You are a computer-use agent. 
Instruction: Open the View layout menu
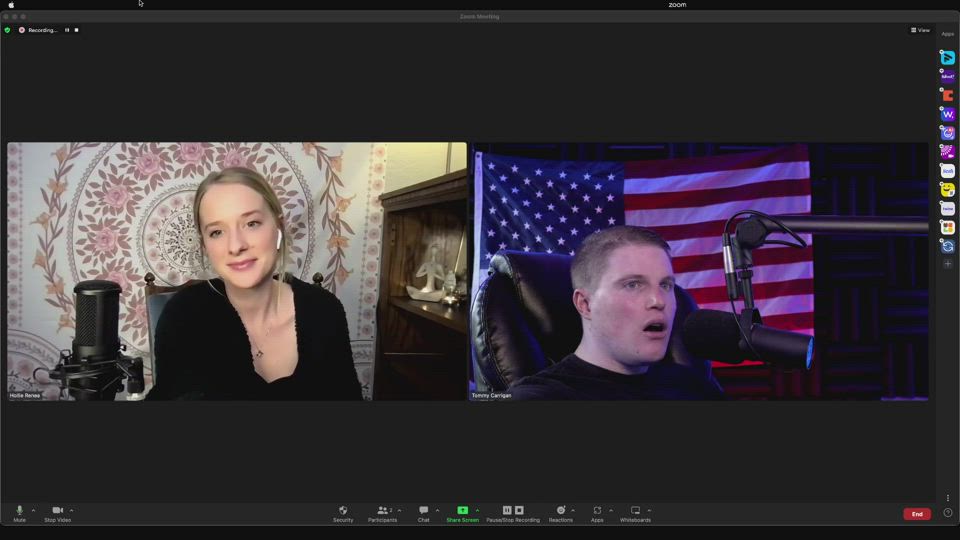point(920,30)
